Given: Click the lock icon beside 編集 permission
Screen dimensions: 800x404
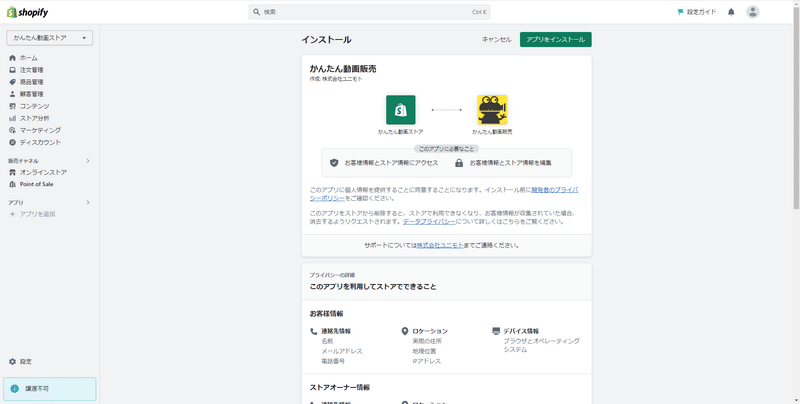Looking at the screenshot, I should (459, 163).
